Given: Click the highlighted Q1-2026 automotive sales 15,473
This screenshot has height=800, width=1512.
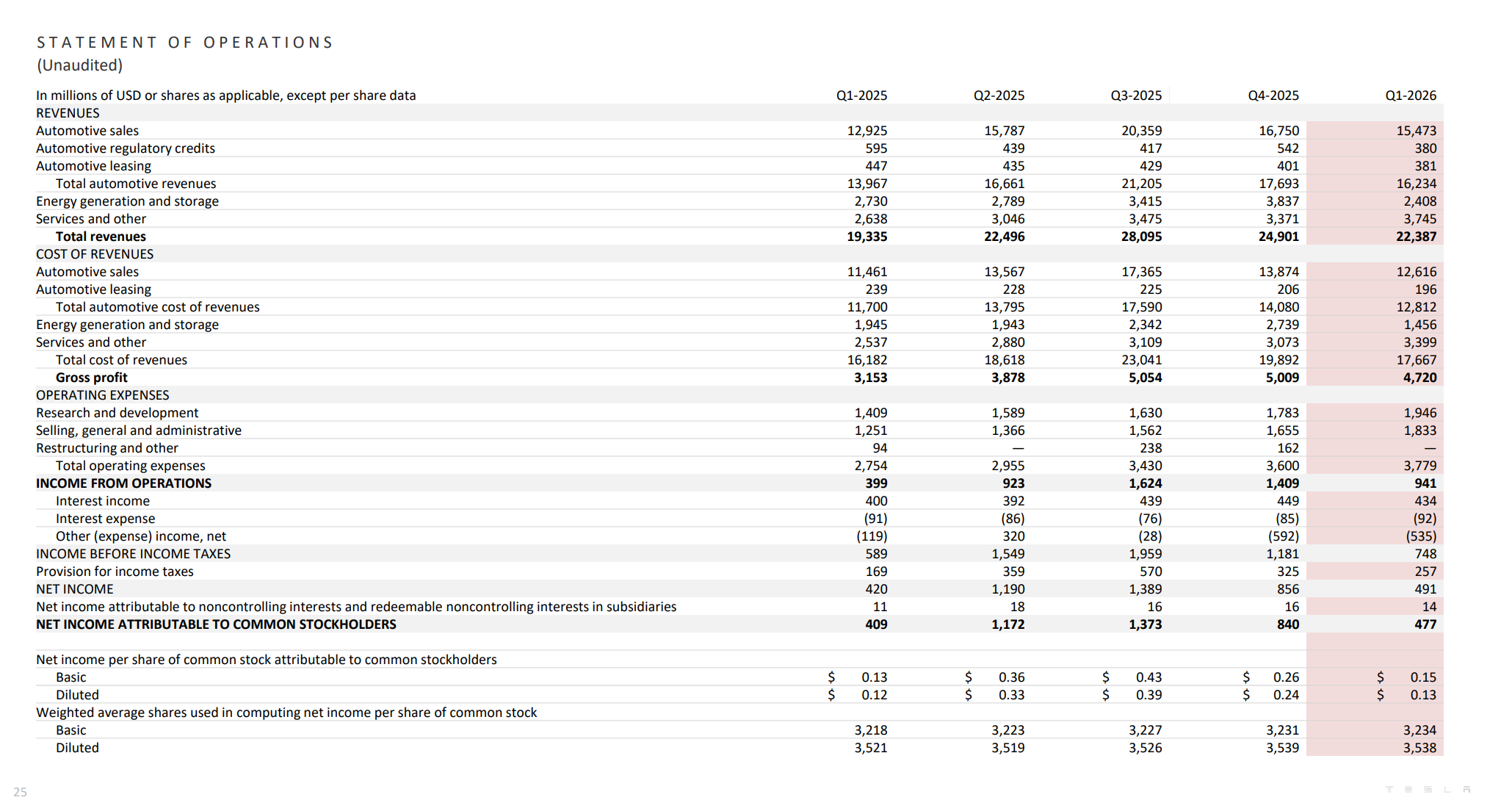Looking at the screenshot, I should pos(1416,131).
